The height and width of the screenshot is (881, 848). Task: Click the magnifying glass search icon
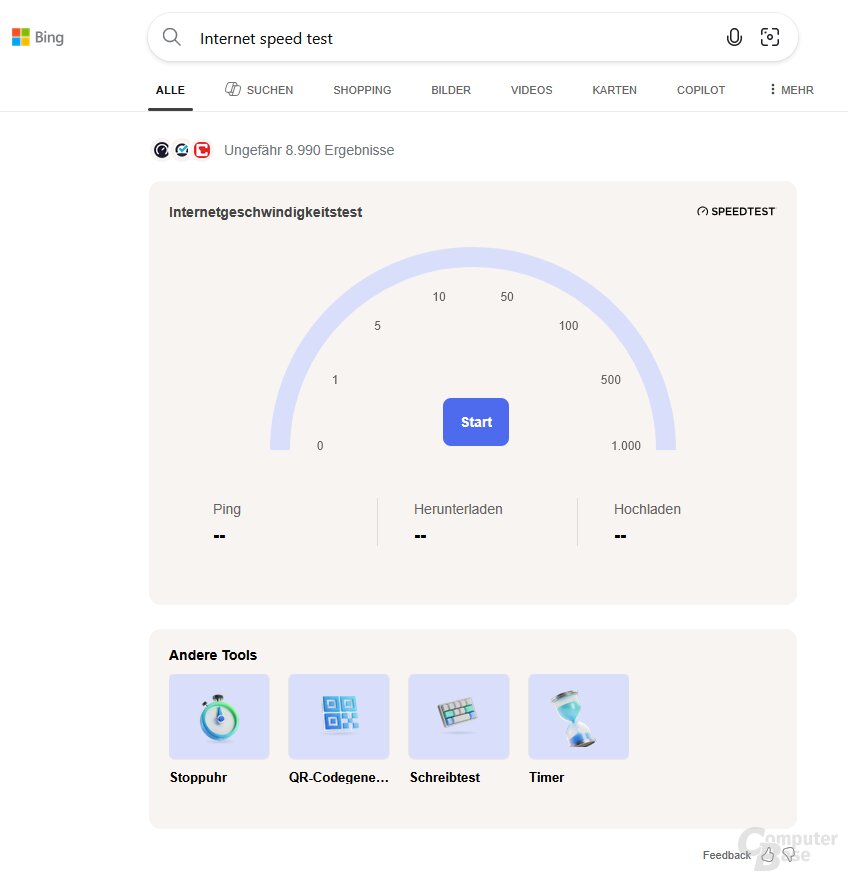click(171, 37)
